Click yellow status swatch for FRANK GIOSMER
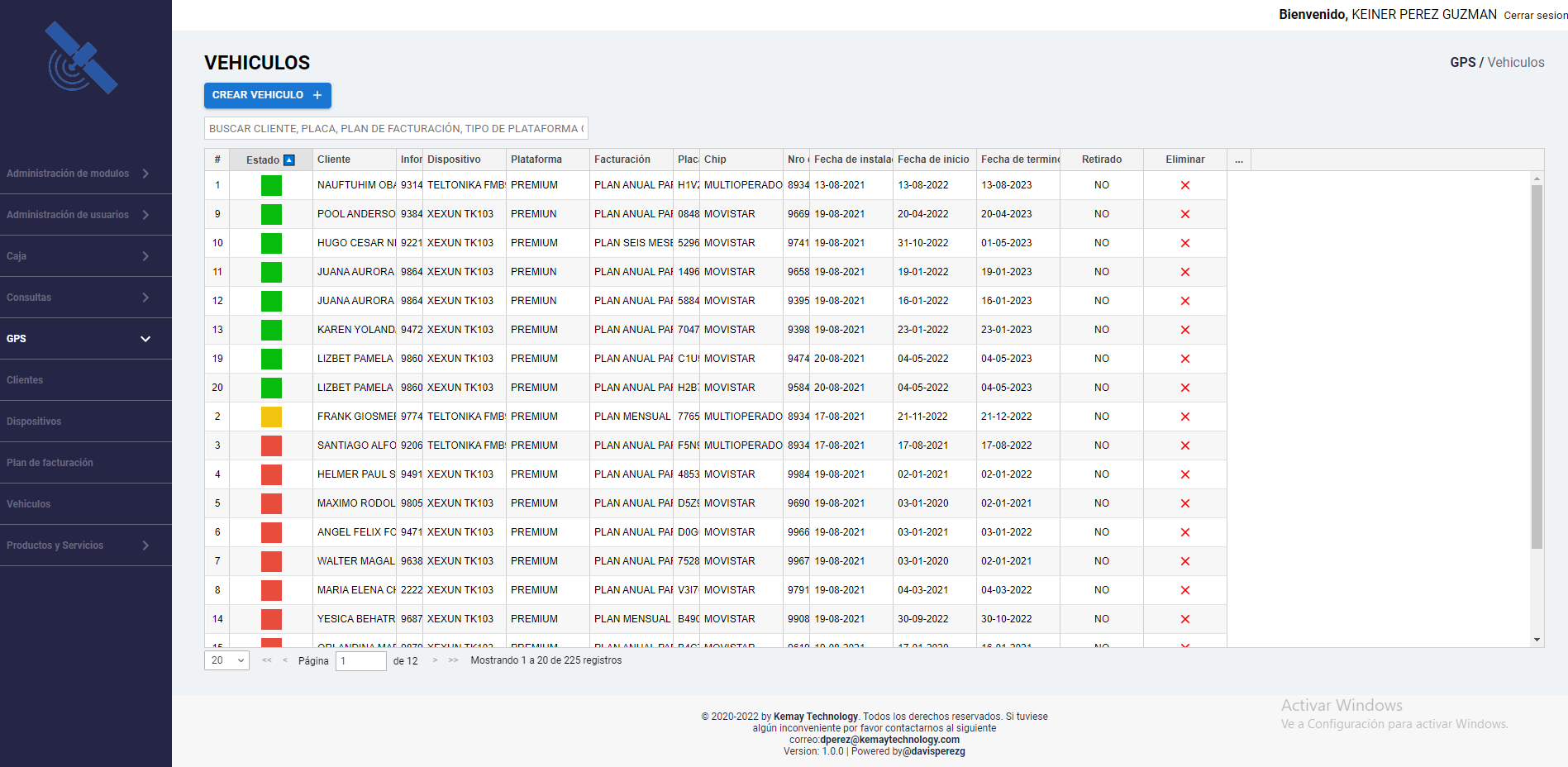 (x=271, y=417)
